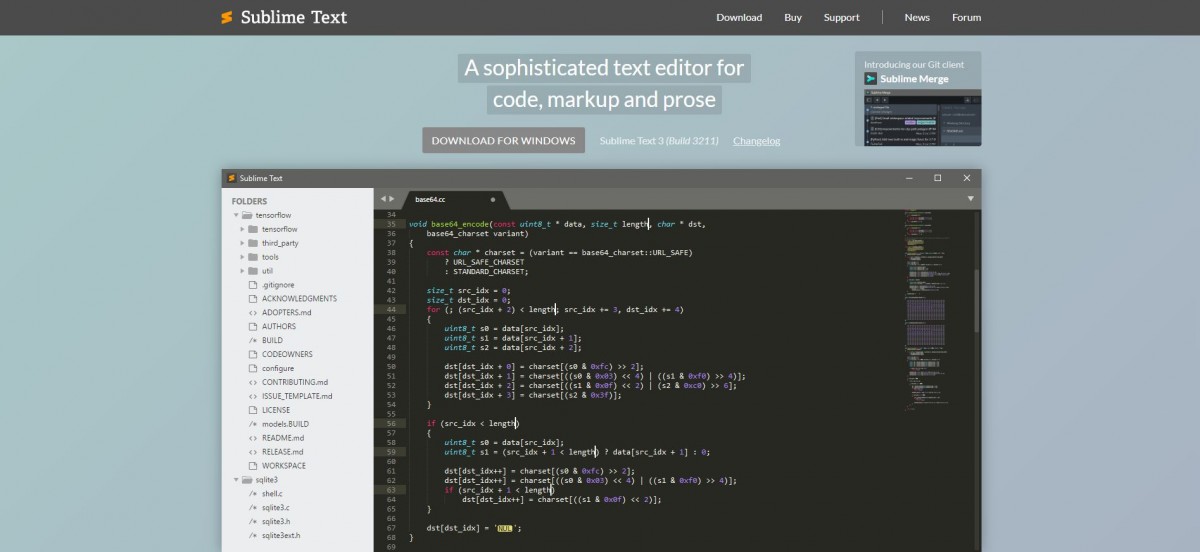Click the 'NUL' string on line 67
1200x552 pixels.
point(505,528)
